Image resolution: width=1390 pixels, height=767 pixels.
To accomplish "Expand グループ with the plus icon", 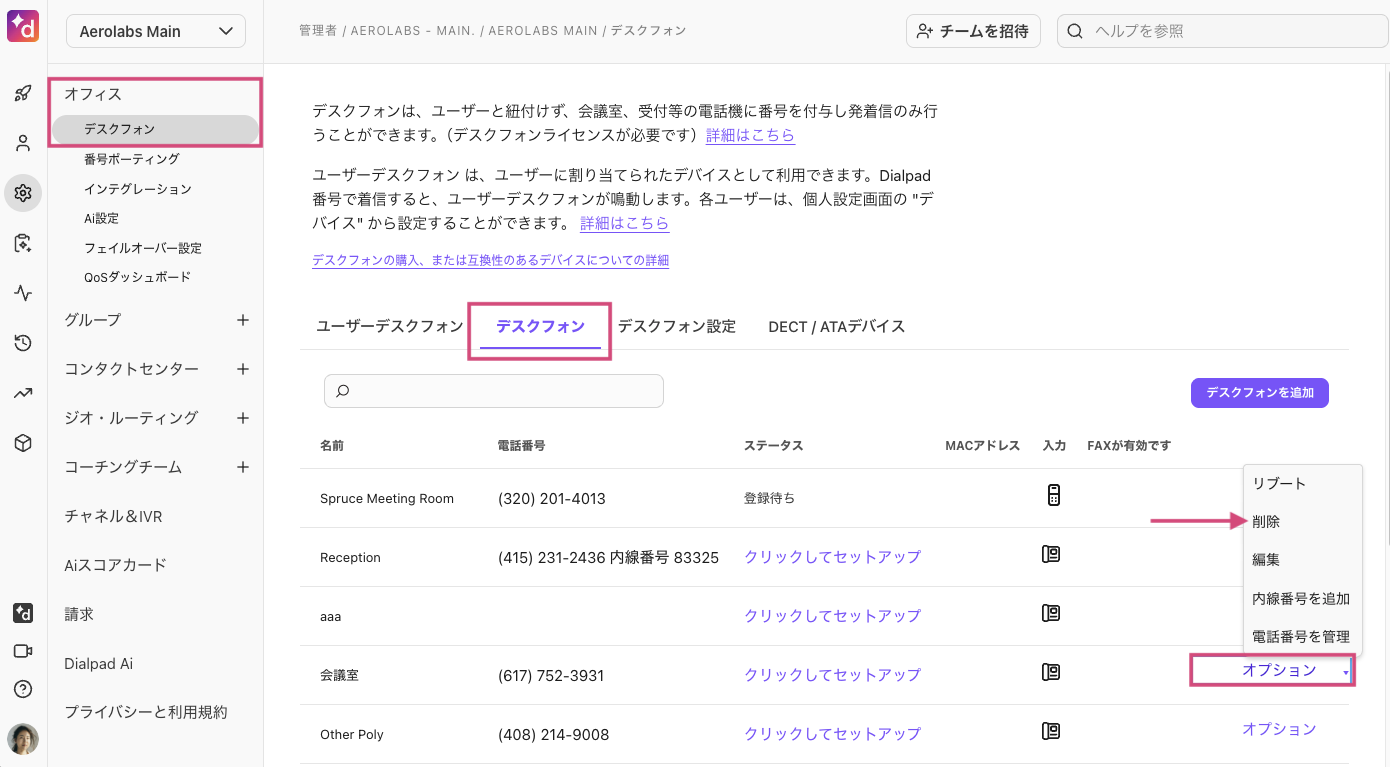I will [242, 320].
